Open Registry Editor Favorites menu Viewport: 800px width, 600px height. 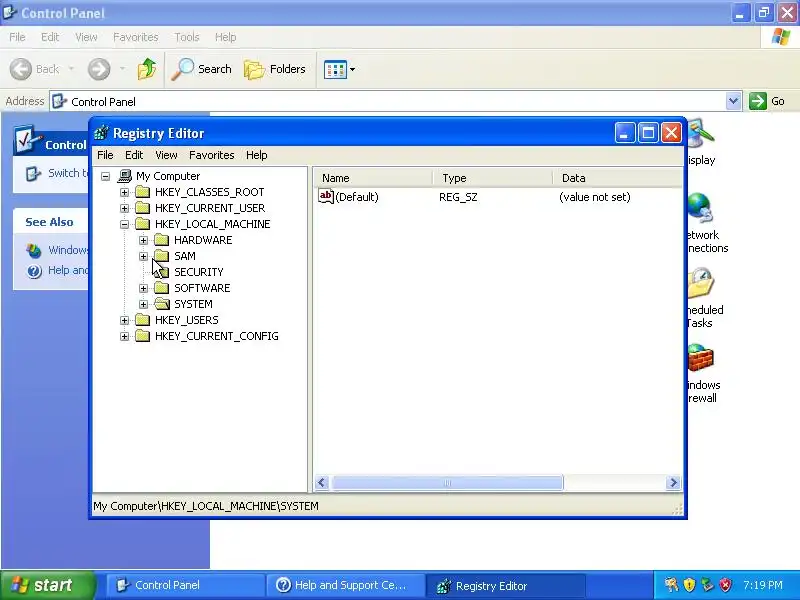pyautogui.click(x=212, y=155)
